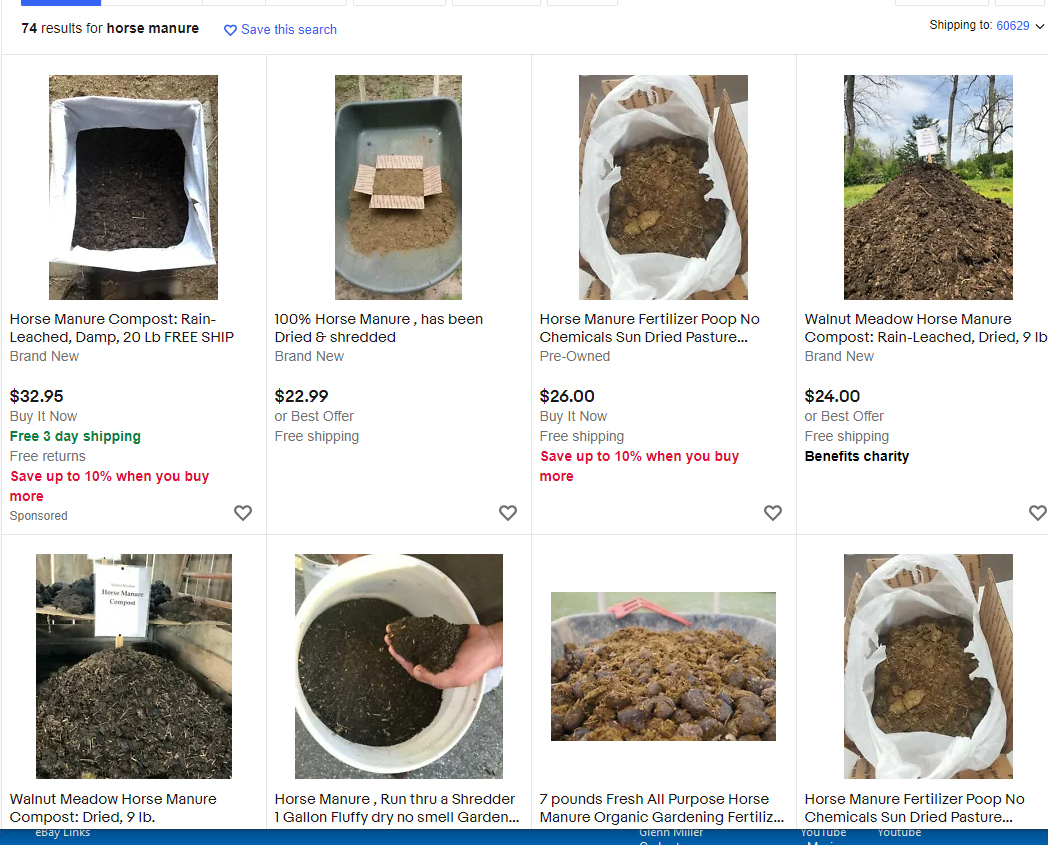Image resolution: width=1048 pixels, height=845 pixels.
Task: Open 'Horse Manure Compost: Rain-Leached, Damp' listing title
Action: click(122, 328)
